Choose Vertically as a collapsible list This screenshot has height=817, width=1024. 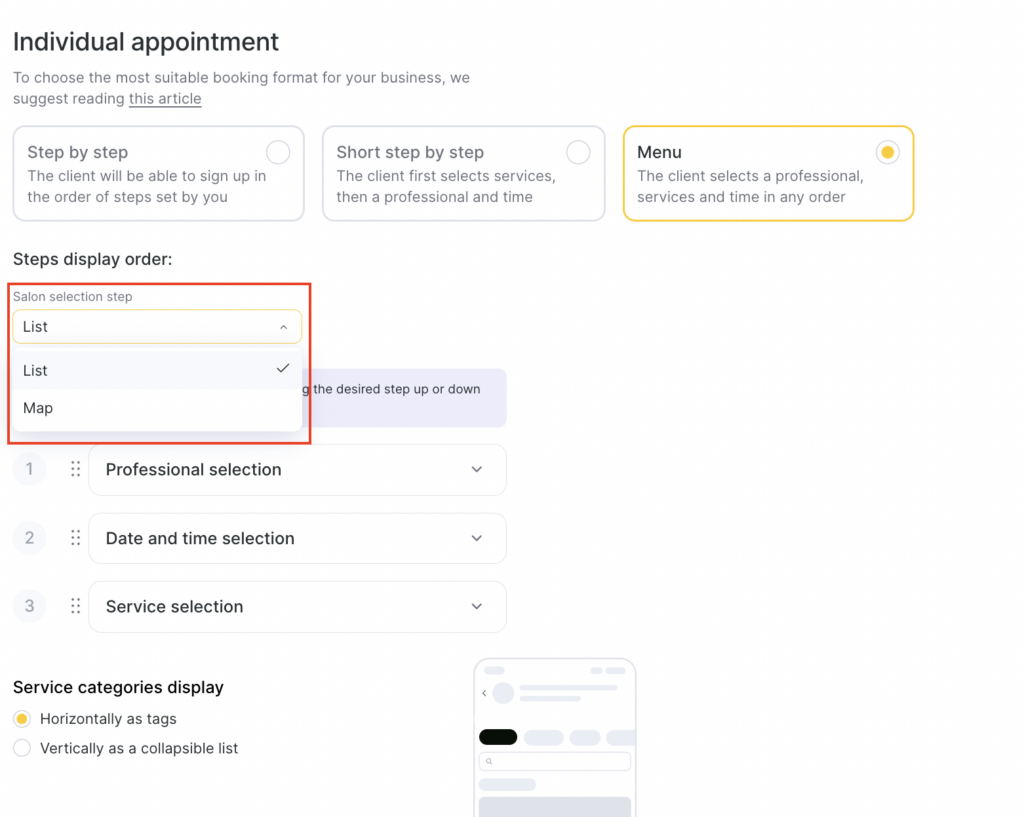[x=22, y=748]
